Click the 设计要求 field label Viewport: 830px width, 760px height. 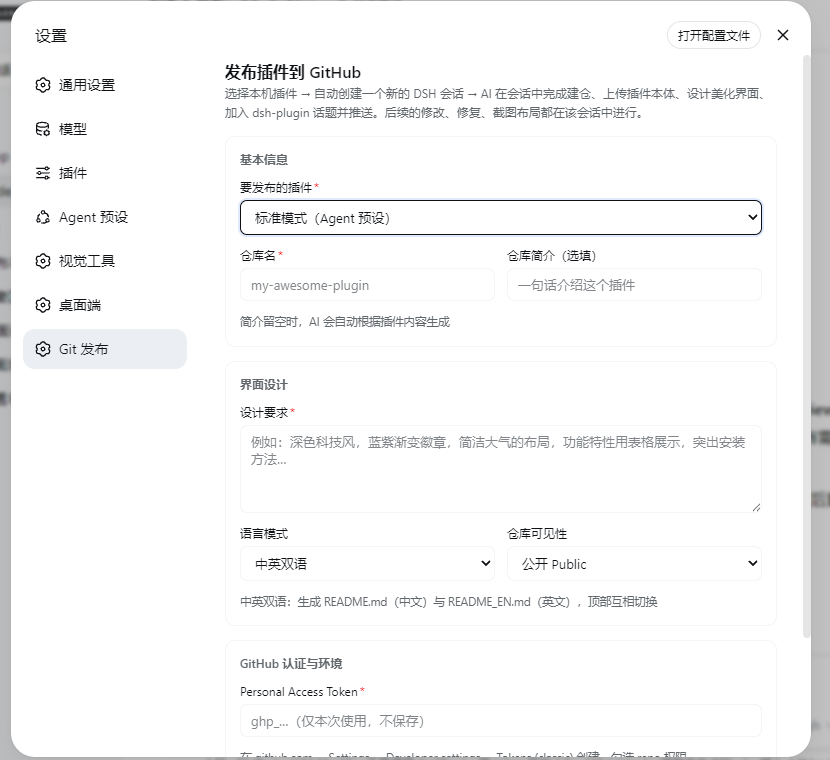click(x=264, y=412)
